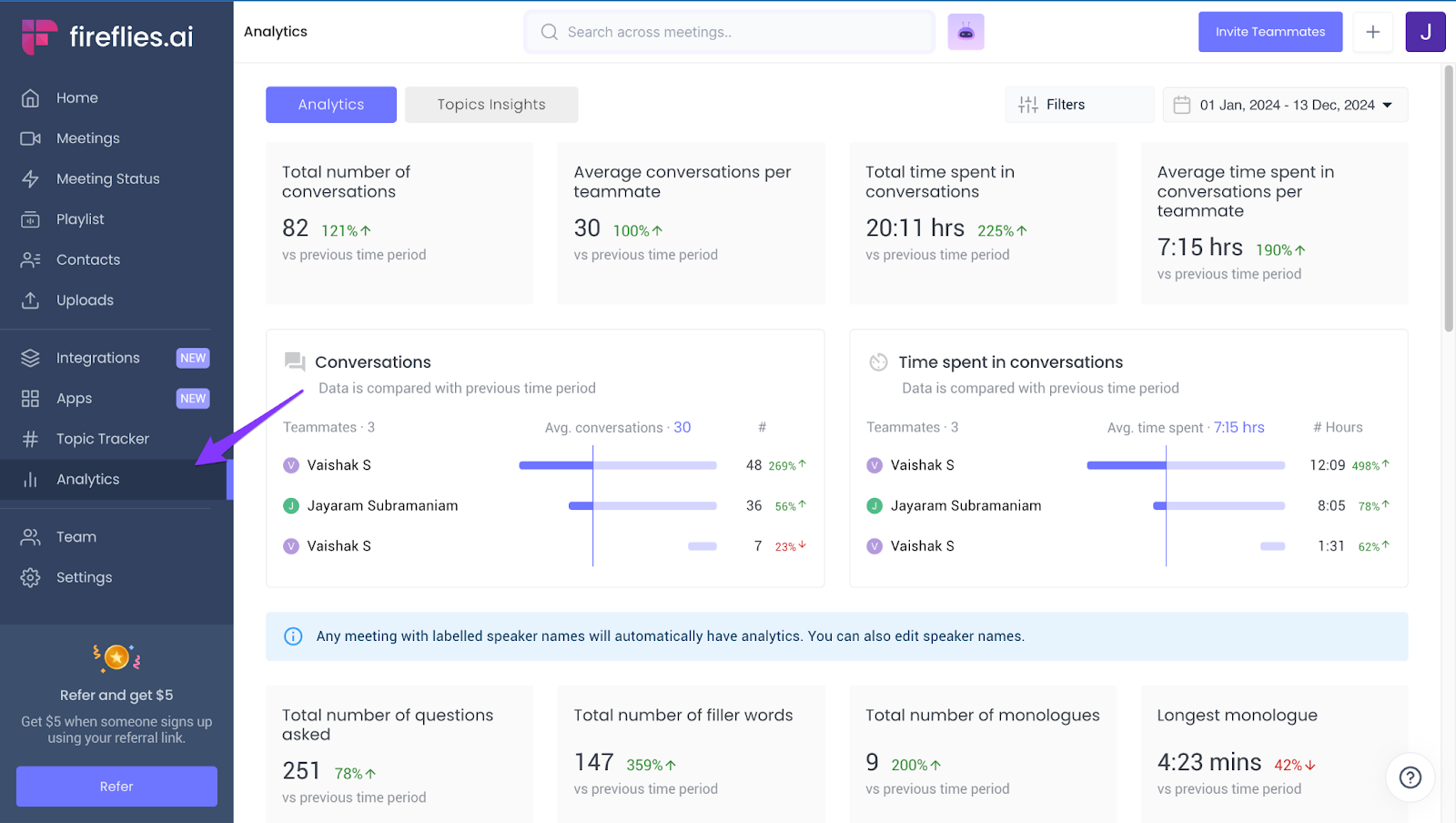Click the Integrations layers icon
1456x823 pixels.
(30, 358)
